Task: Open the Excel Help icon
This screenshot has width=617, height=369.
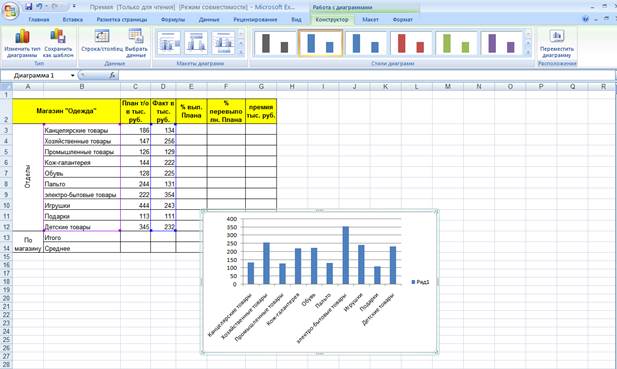Action: [x=586, y=19]
